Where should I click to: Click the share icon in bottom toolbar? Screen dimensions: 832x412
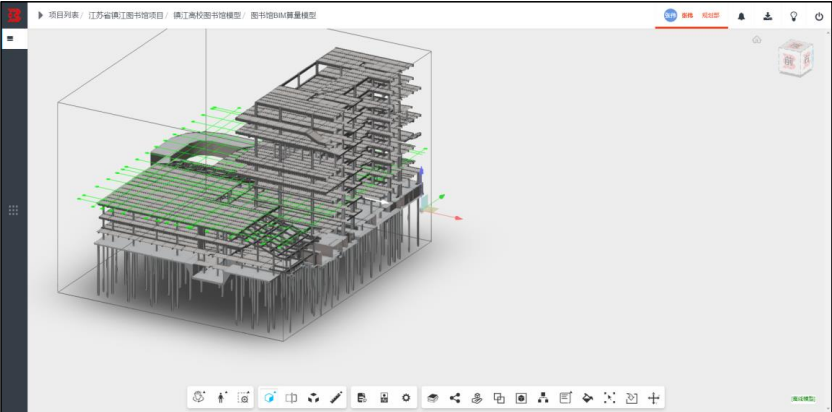pyautogui.click(x=455, y=397)
